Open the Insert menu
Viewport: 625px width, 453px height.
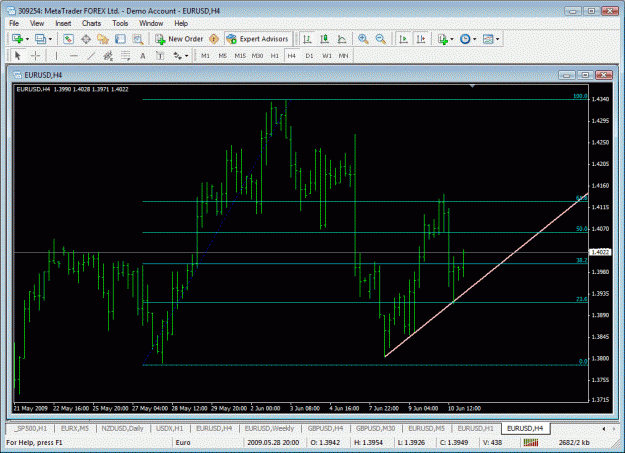[63, 24]
